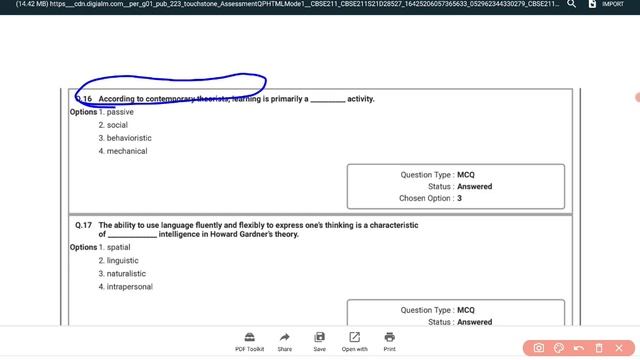Image resolution: width=640 pixels, height=360 pixels.
Task: Open the search magnifier in top bar
Action: click(571, 4)
